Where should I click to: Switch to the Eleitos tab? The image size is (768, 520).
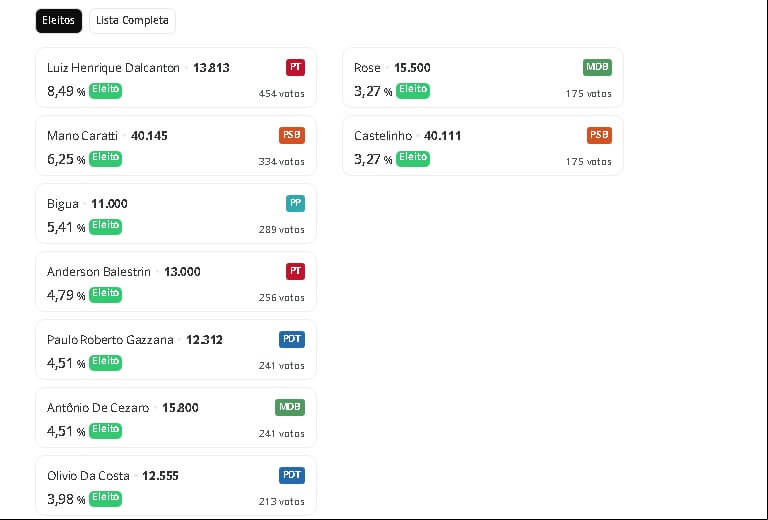[59, 21]
